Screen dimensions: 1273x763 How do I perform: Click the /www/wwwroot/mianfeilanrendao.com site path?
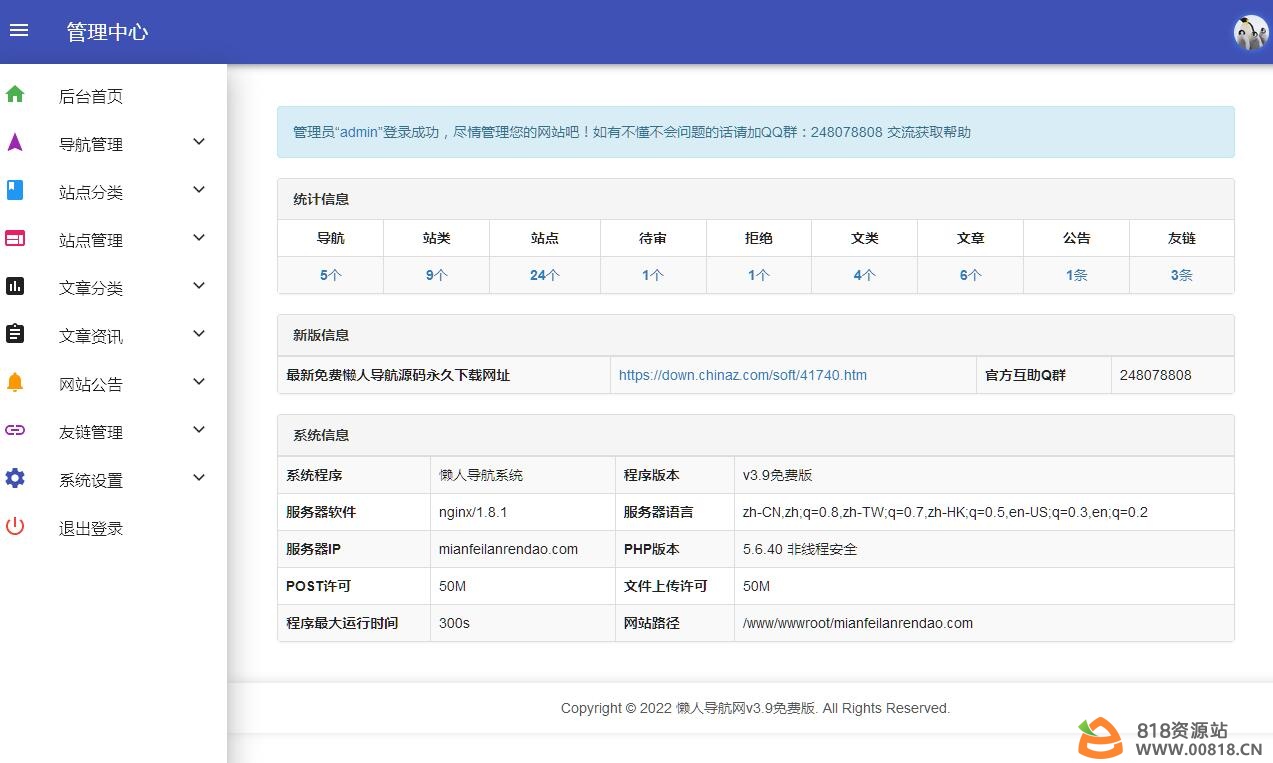[857, 623]
